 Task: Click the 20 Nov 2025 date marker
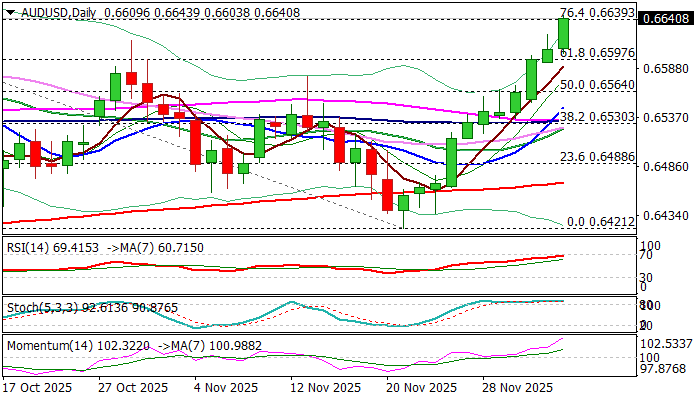coord(421,388)
